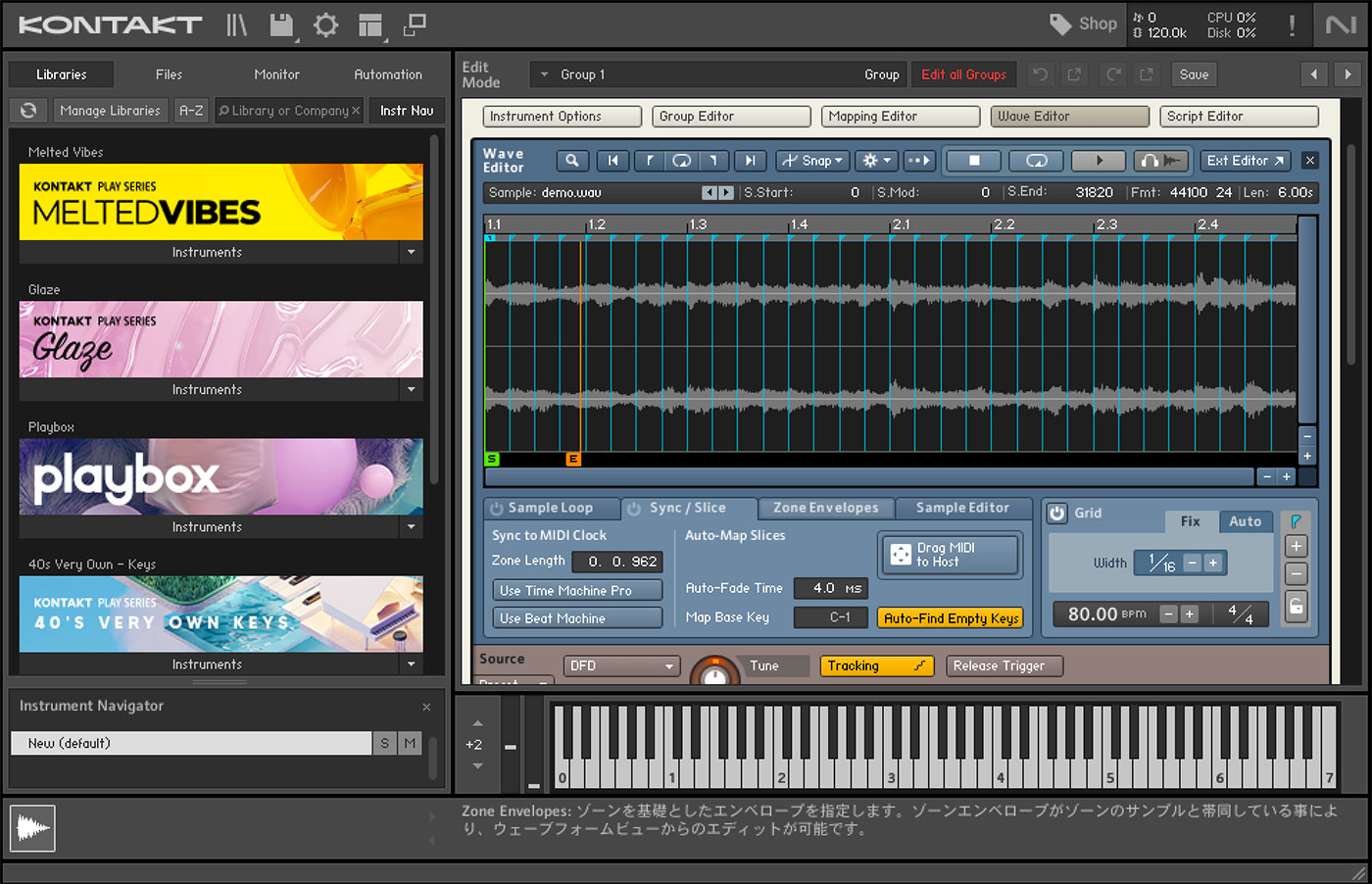Open the Zone Envelopes tab
Screen dimensions: 1372x884
pos(826,508)
